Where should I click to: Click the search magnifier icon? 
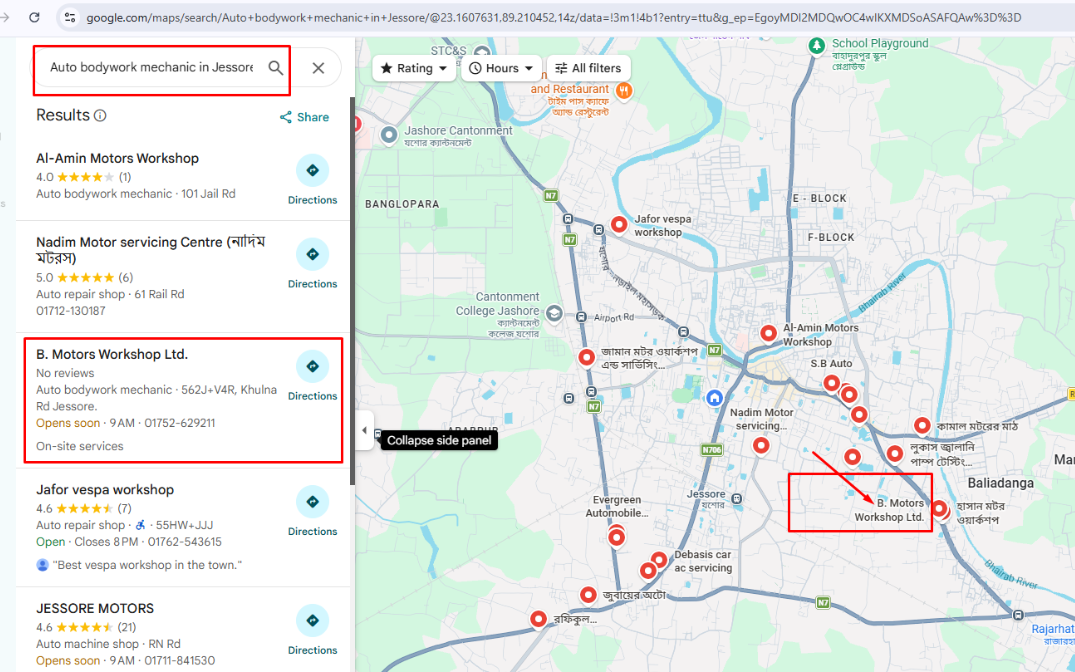click(276, 68)
